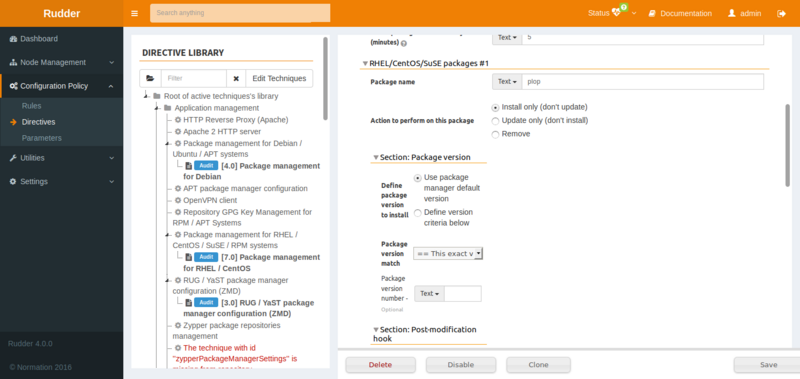Select the Remove action radio button

tap(495, 134)
